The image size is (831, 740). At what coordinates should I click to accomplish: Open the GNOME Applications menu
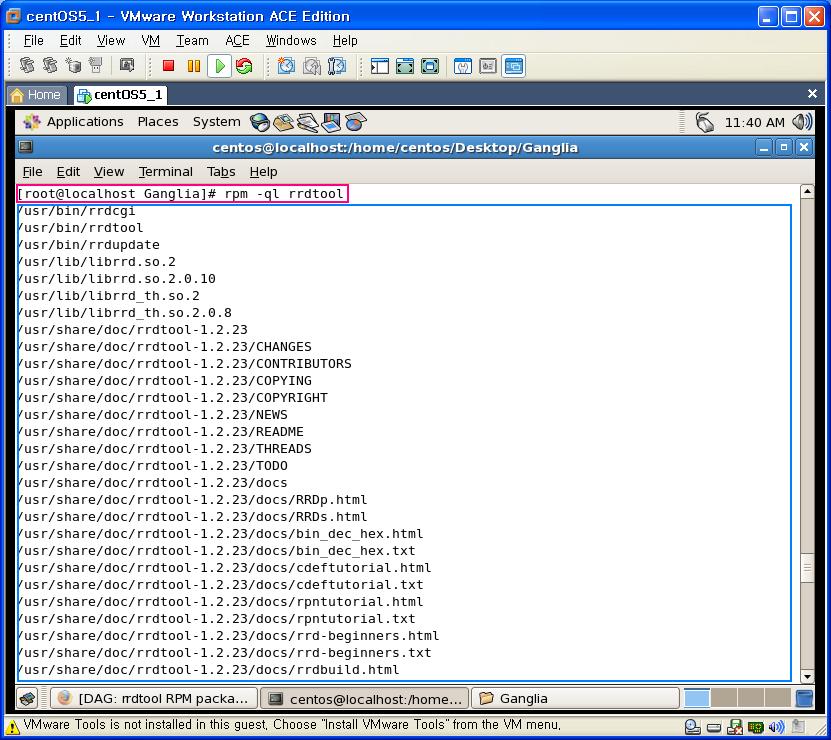click(74, 122)
